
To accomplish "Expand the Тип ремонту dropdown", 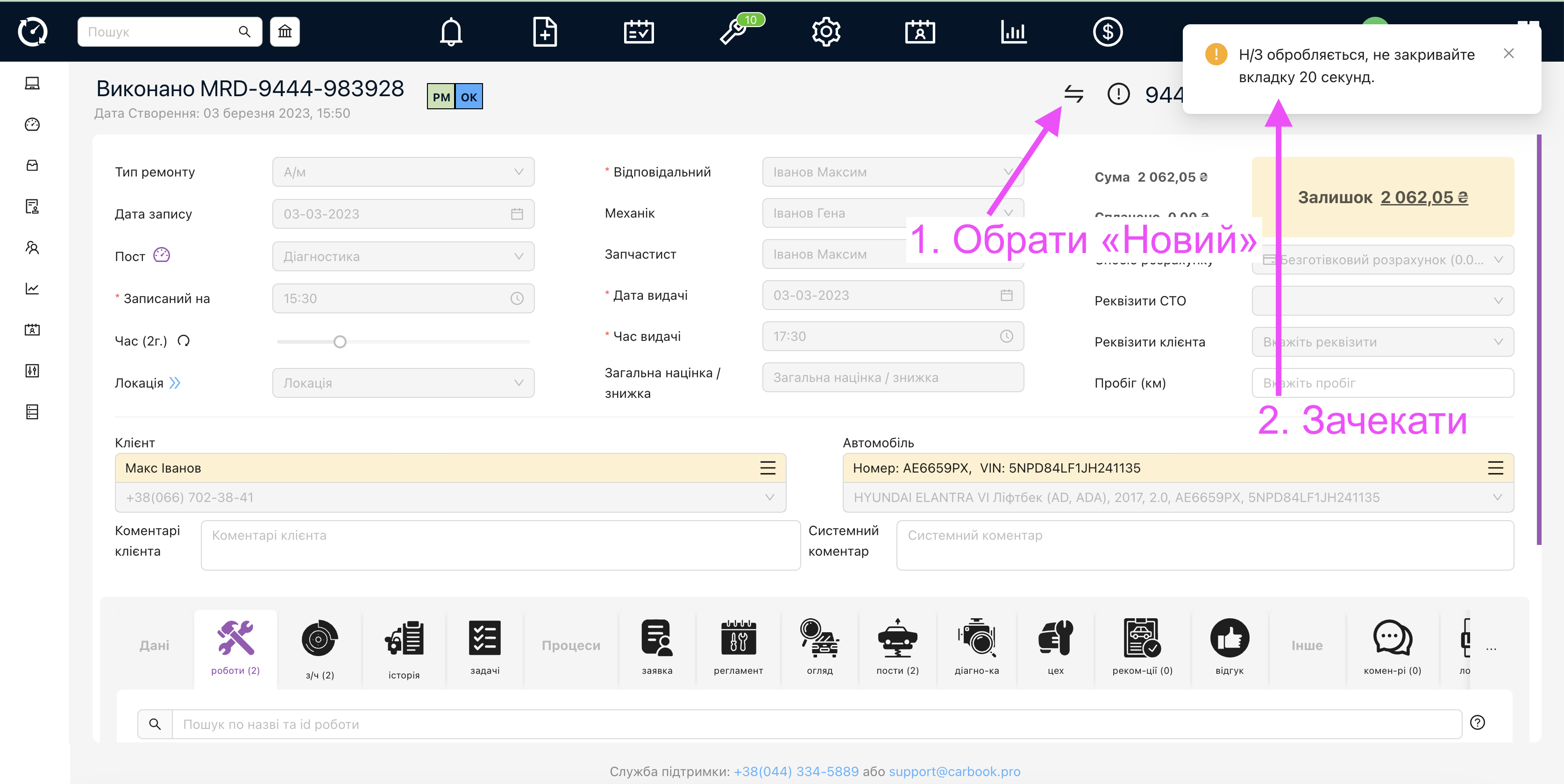I will [403, 172].
